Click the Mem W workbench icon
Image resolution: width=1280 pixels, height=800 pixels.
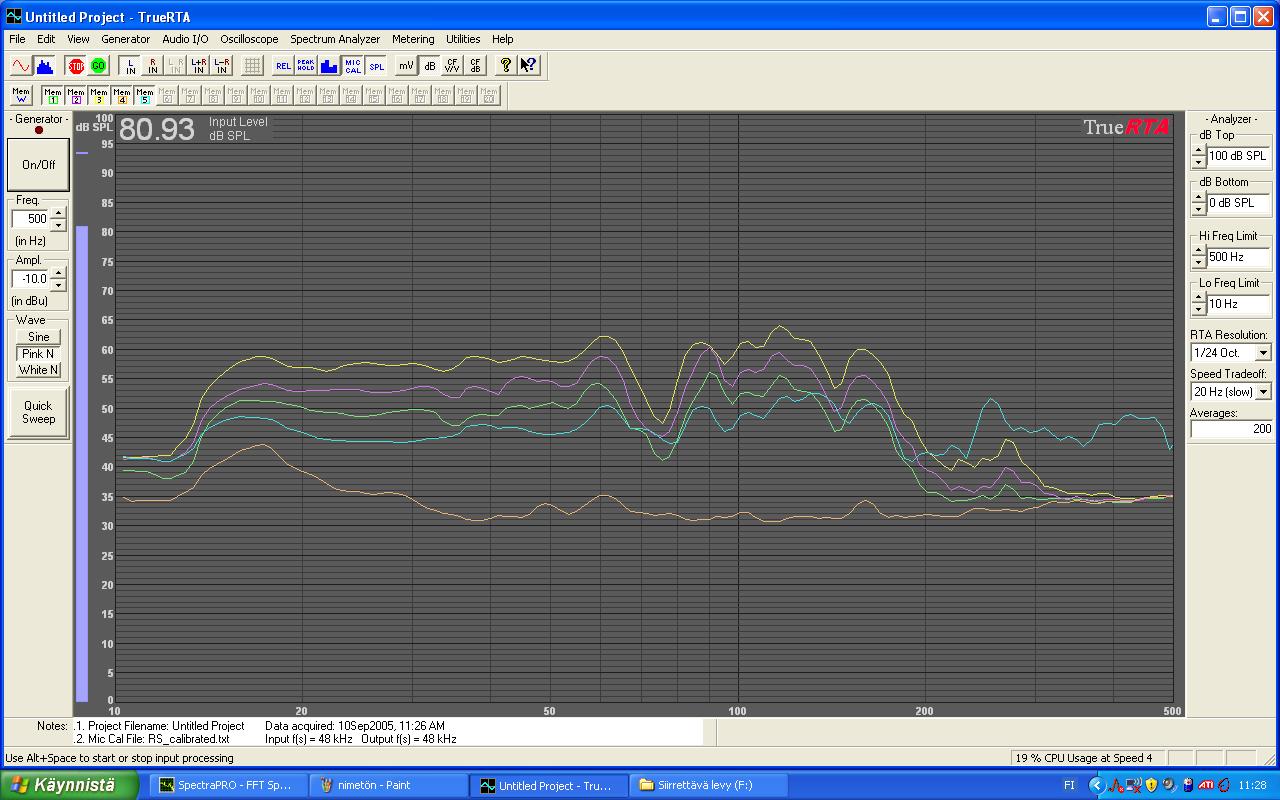[21, 96]
